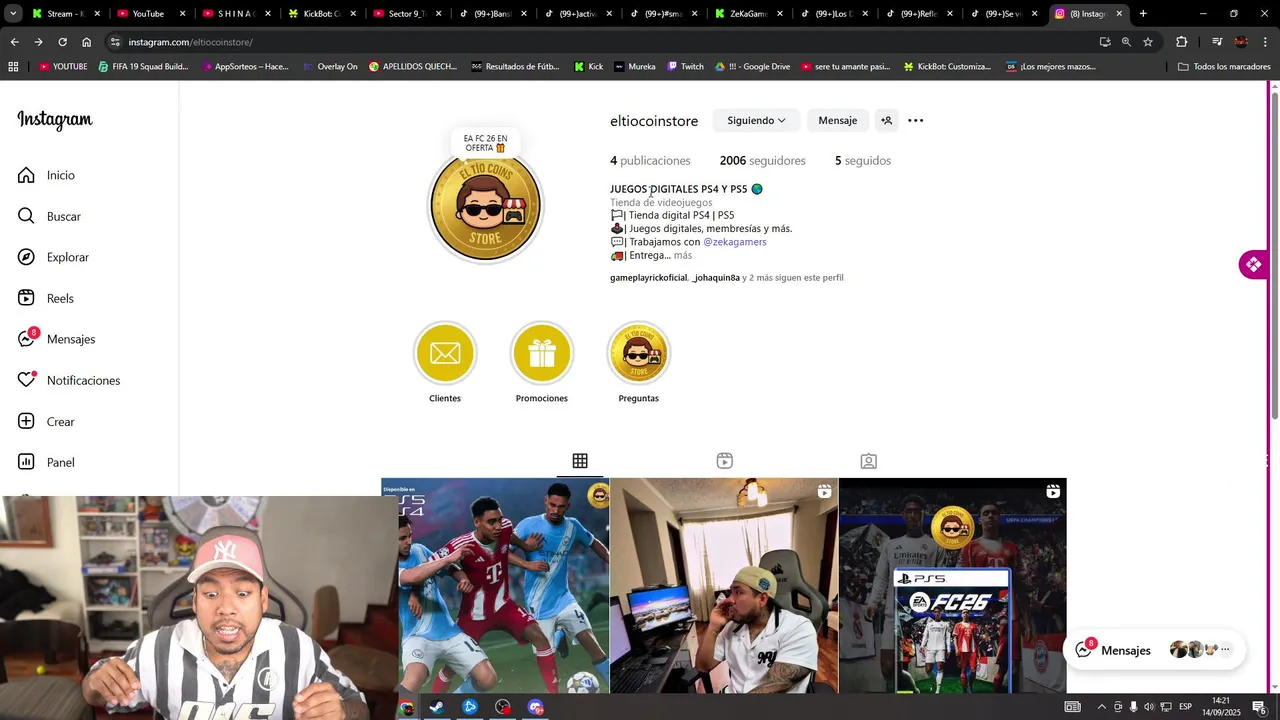Viewport: 1280px width, 720px height.
Task: Click similar accounts add-person icon
Action: click(886, 120)
